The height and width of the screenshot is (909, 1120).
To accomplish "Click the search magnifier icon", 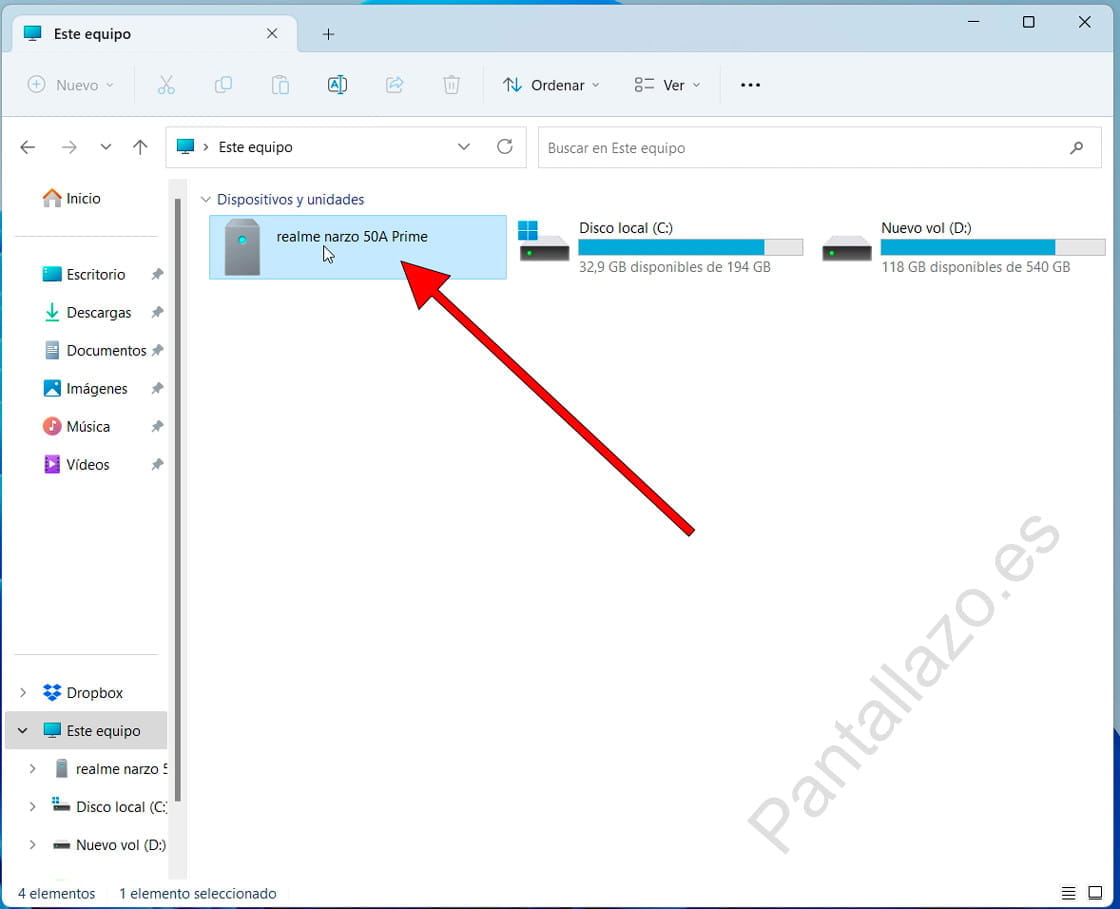I will click(x=1076, y=148).
